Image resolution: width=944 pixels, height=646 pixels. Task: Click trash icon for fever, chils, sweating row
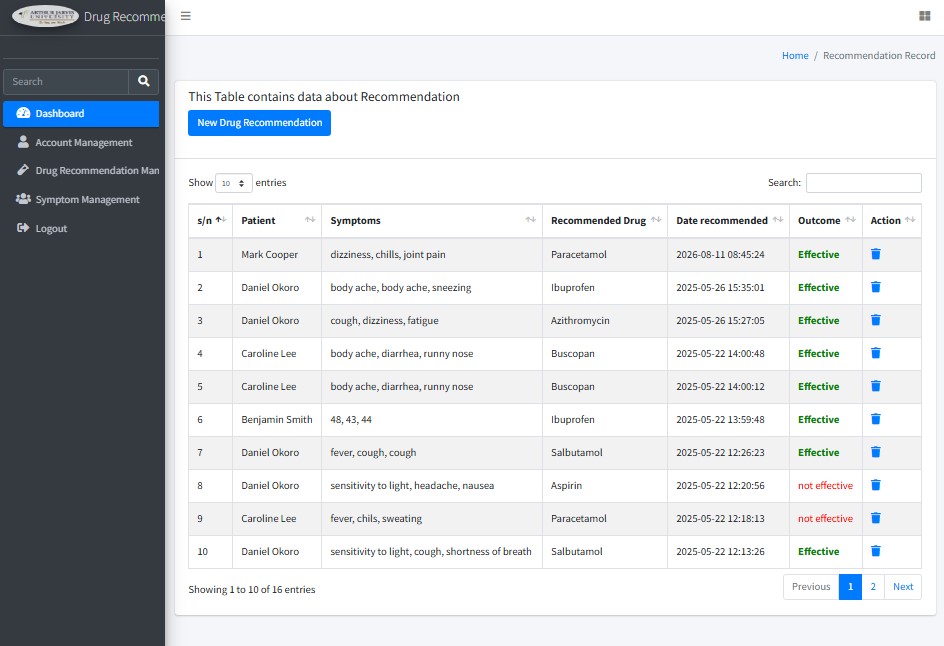coord(876,518)
